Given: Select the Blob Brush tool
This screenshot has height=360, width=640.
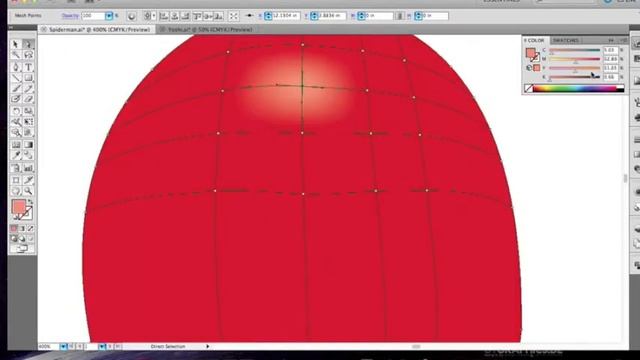Looking at the screenshot, I should [x=16, y=99].
